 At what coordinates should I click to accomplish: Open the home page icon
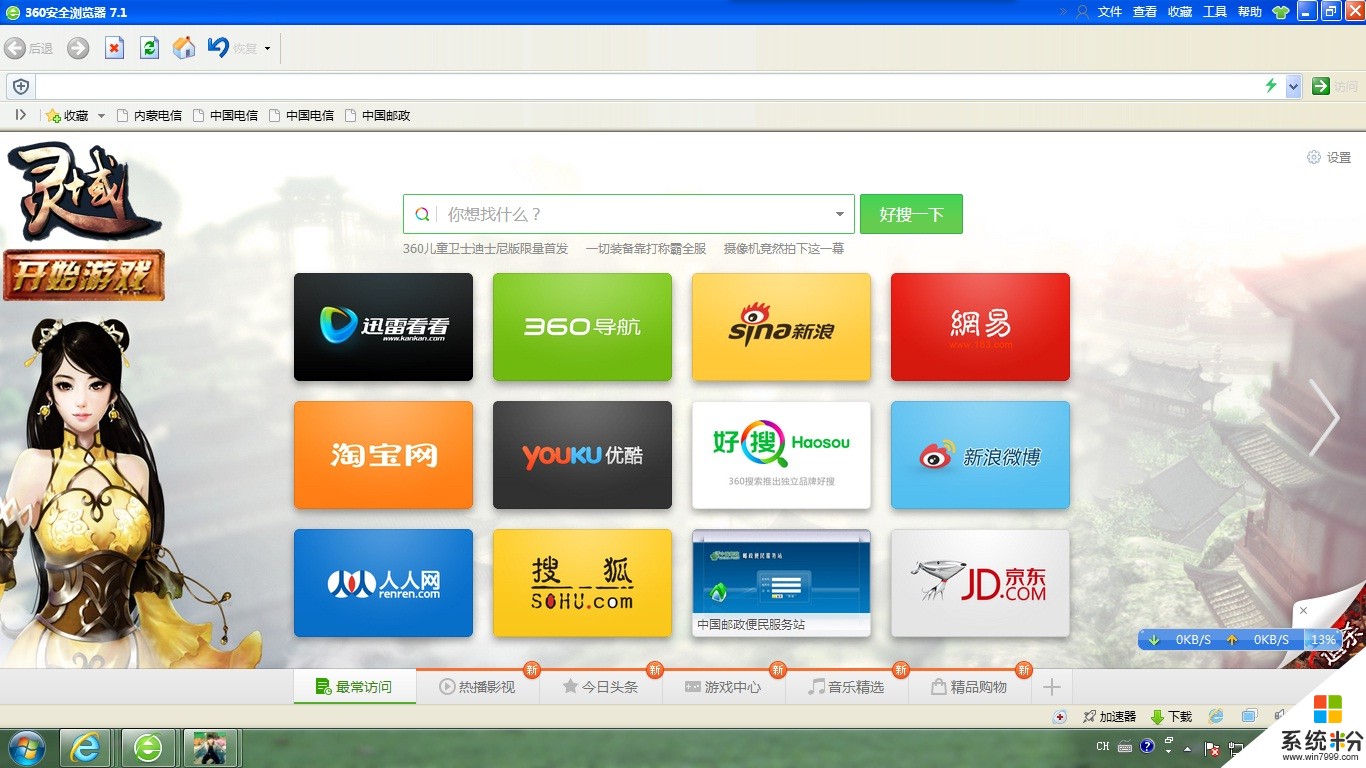coord(184,48)
